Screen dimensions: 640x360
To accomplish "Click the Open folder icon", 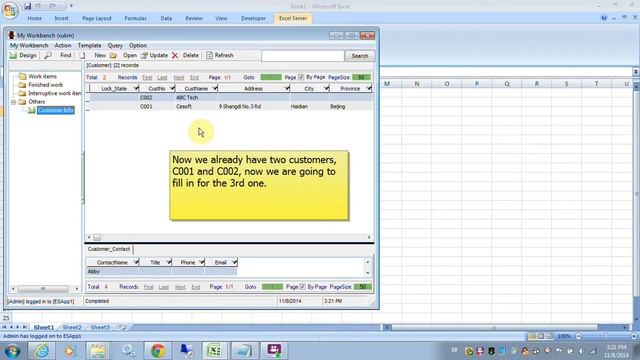I will coord(113,55).
